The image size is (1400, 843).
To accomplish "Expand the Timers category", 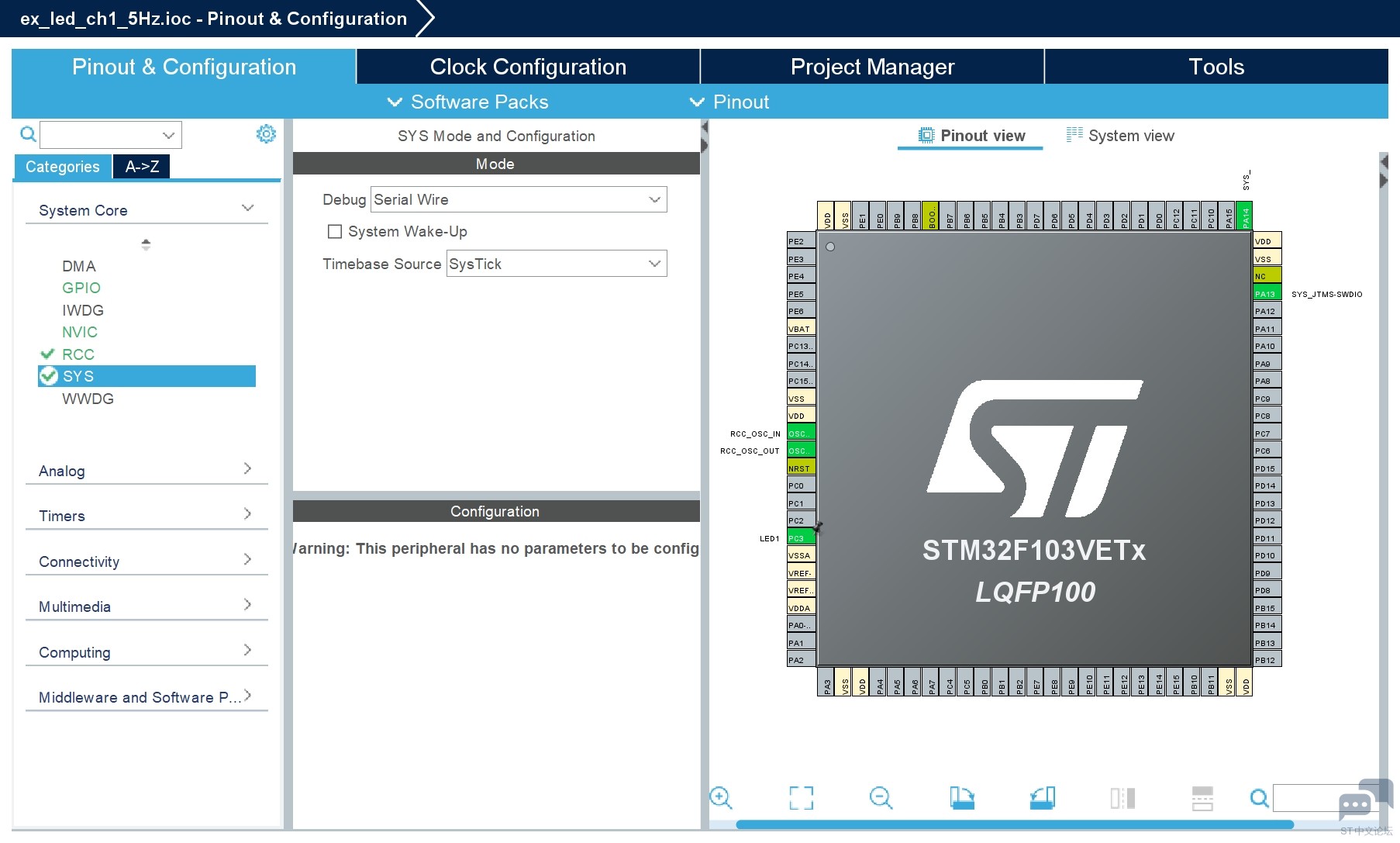I will (x=147, y=516).
